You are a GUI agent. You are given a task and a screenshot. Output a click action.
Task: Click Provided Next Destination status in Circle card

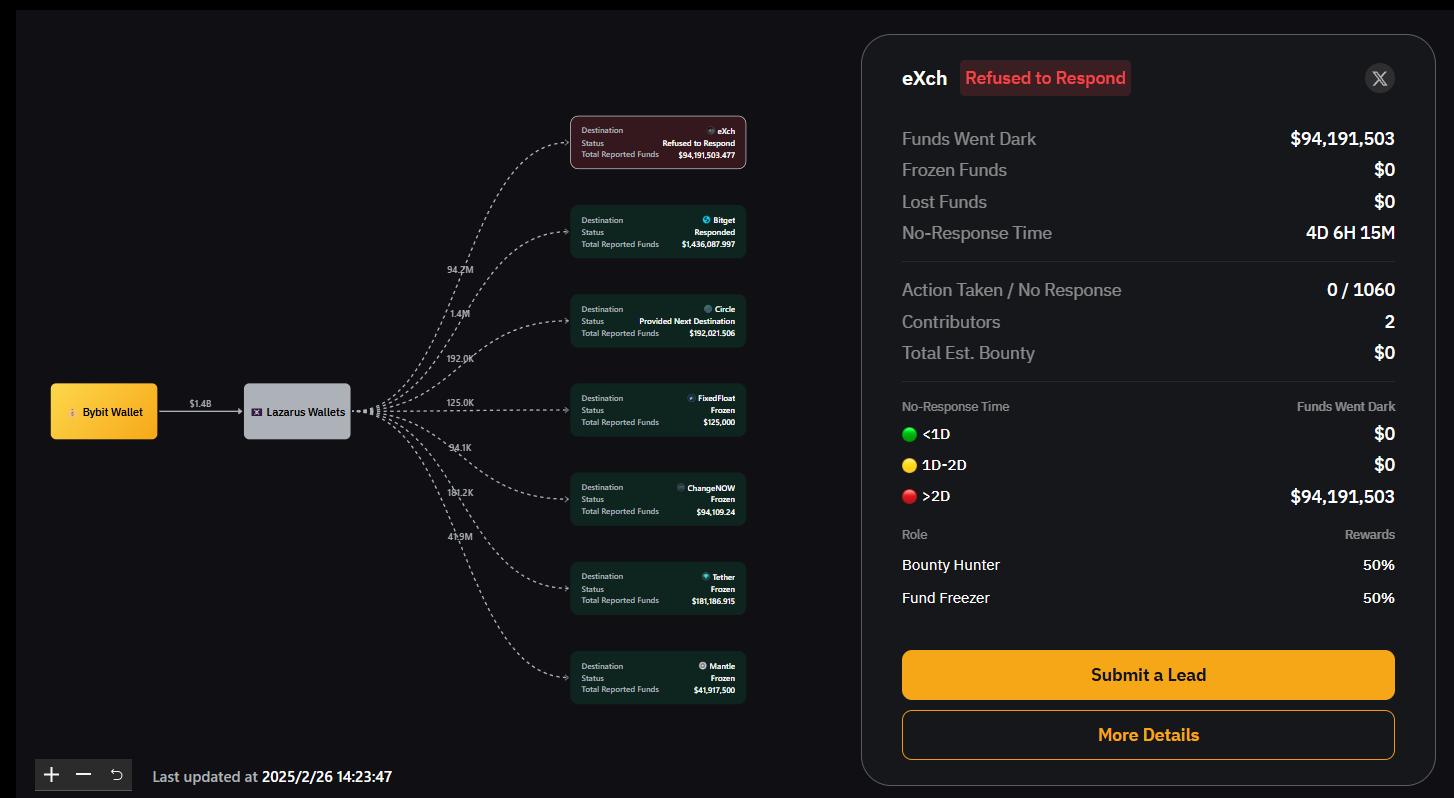coord(687,321)
